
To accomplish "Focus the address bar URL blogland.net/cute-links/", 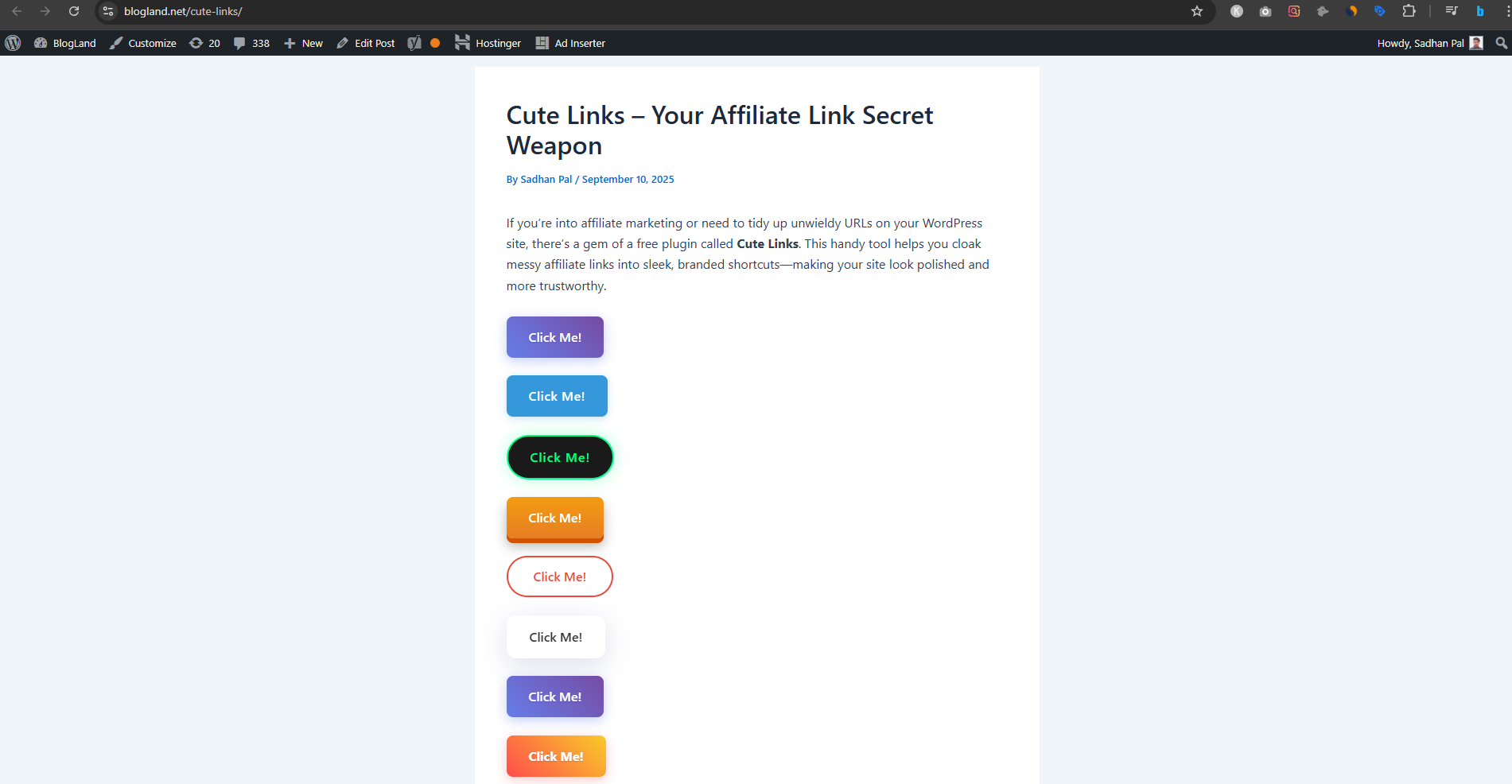I will [183, 11].
